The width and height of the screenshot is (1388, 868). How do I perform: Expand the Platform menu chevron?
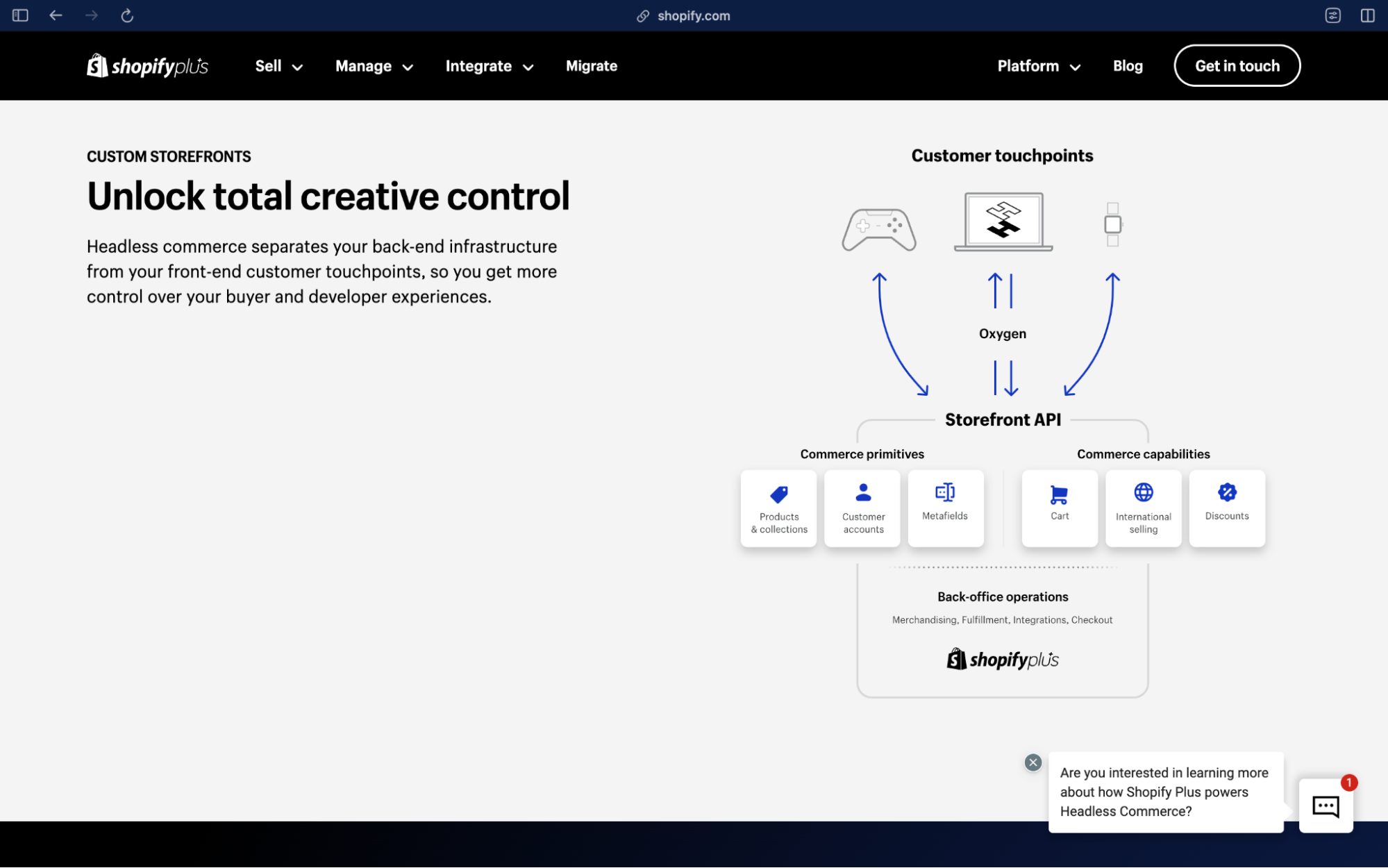[x=1075, y=67]
